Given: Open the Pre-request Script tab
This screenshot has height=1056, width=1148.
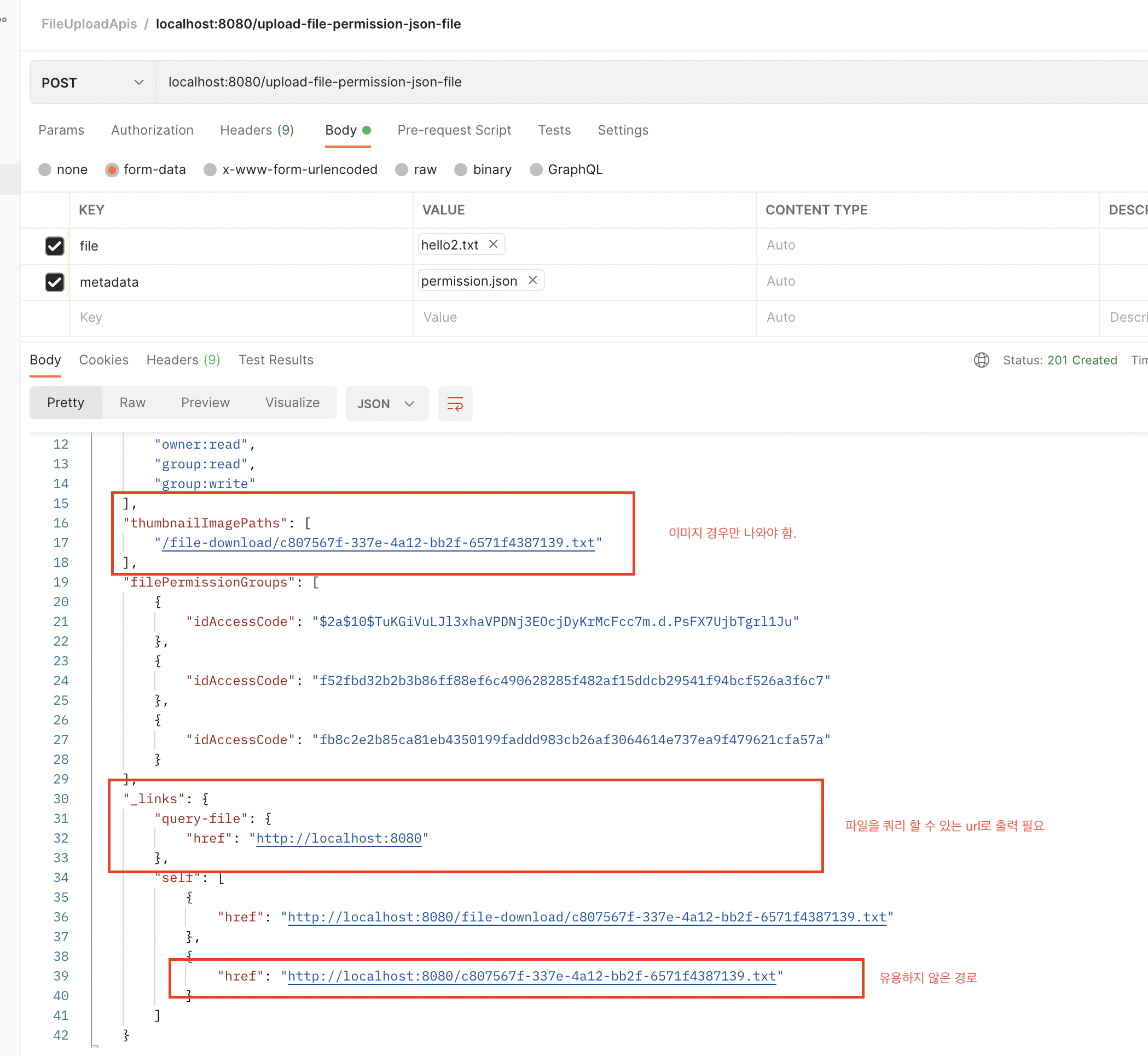Looking at the screenshot, I should pos(454,130).
